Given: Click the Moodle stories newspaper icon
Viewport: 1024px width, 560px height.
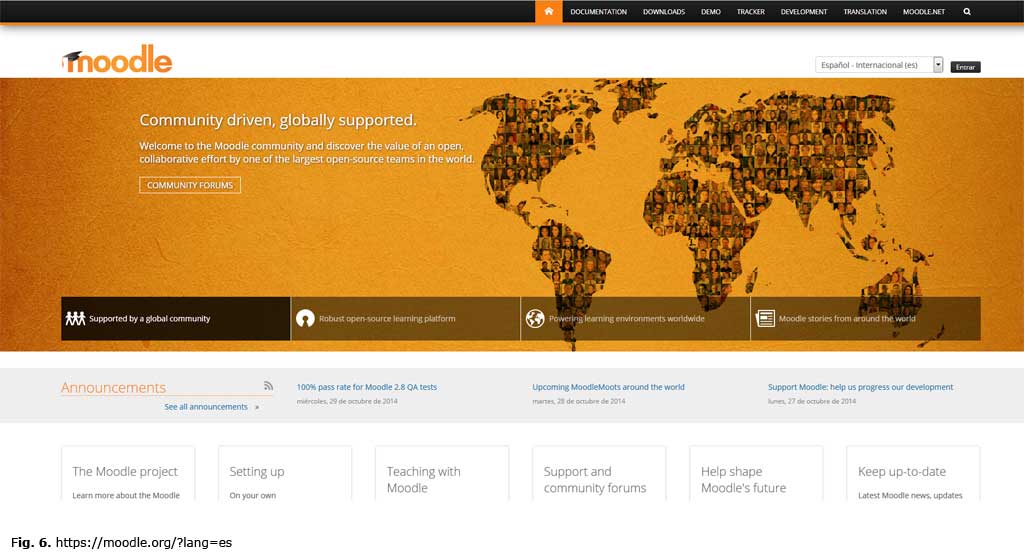Looking at the screenshot, I should coord(765,319).
